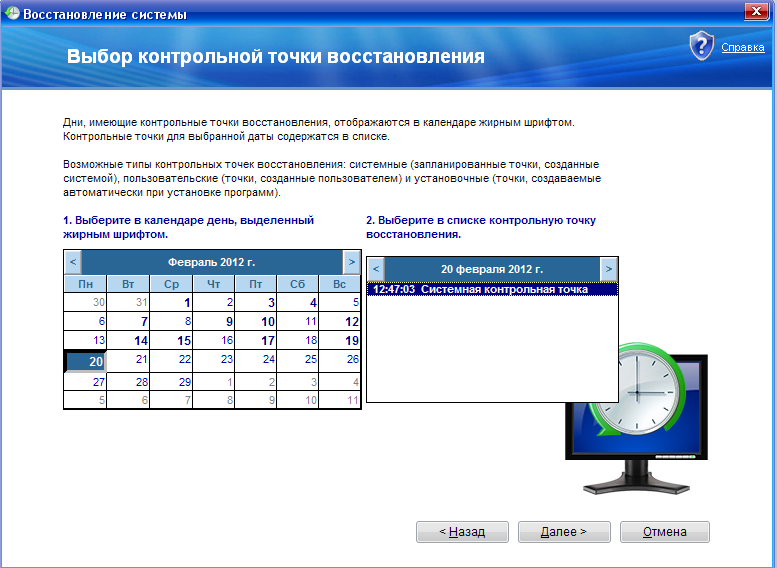Select grayed January 30 in calendar
The width and height of the screenshot is (777, 568).
tap(85, 302)
